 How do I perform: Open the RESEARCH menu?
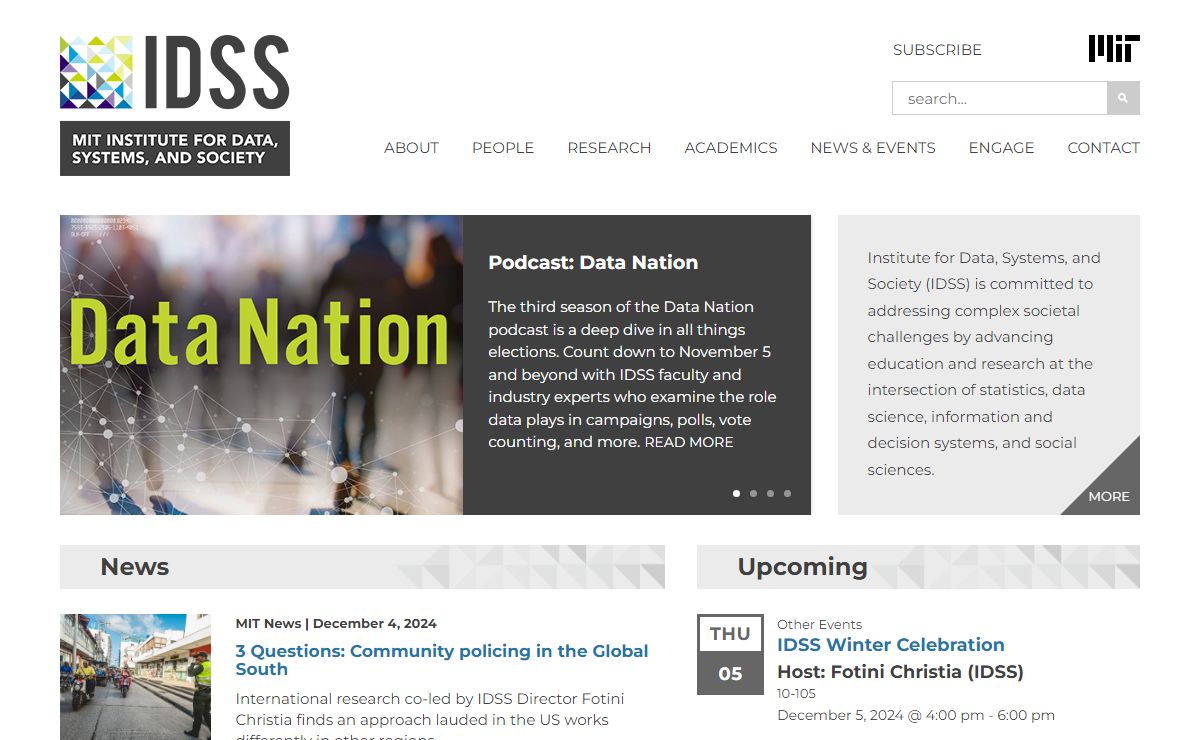[609, 147]
